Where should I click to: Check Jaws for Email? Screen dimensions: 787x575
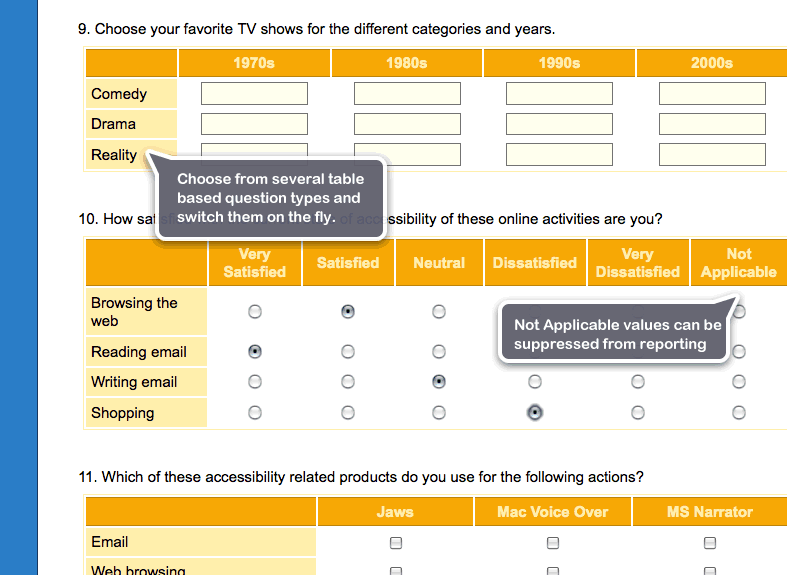(x=396, y=543)
